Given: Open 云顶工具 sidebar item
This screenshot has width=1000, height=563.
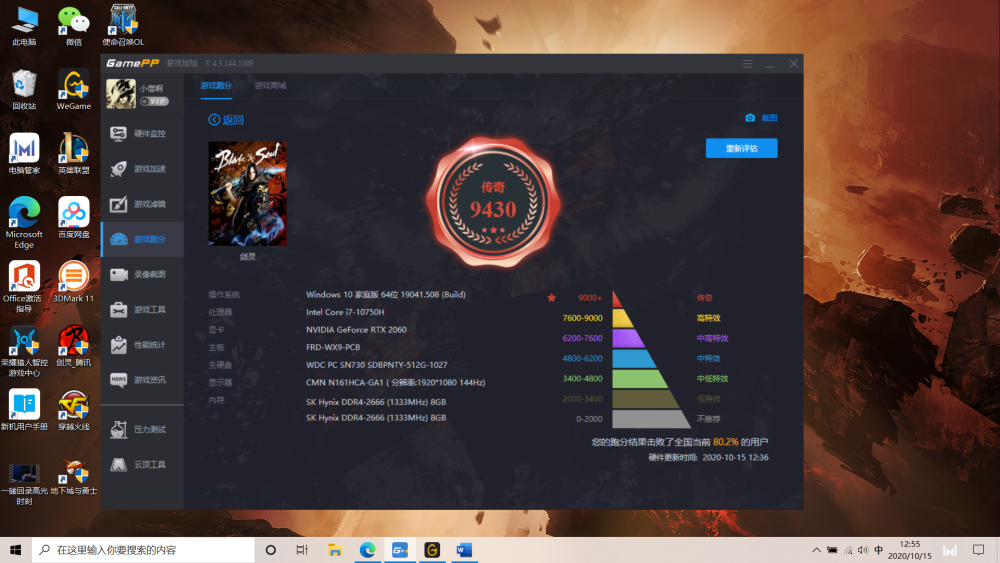Looking at the screenshot, I should (x=142, y=464).
